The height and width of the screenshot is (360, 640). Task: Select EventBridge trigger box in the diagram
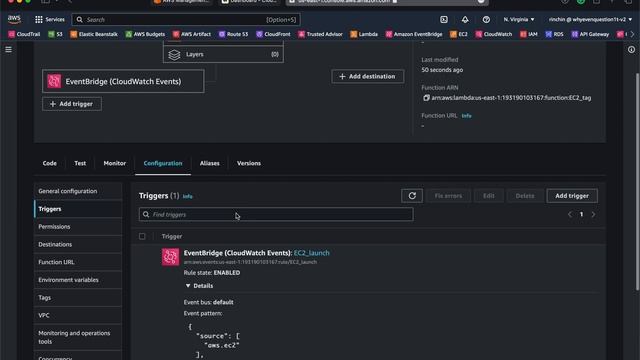click(123, 81)
